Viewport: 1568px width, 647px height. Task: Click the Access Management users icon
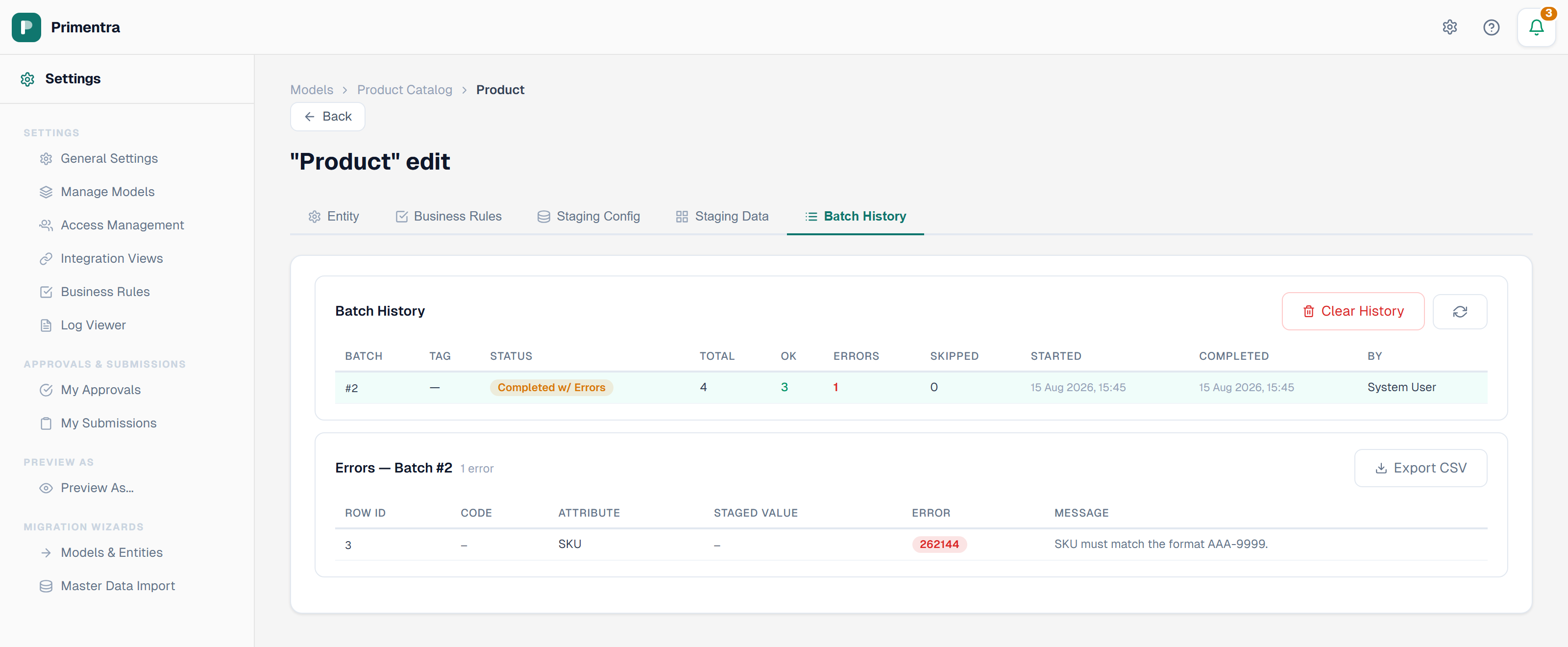coord(46,225)
